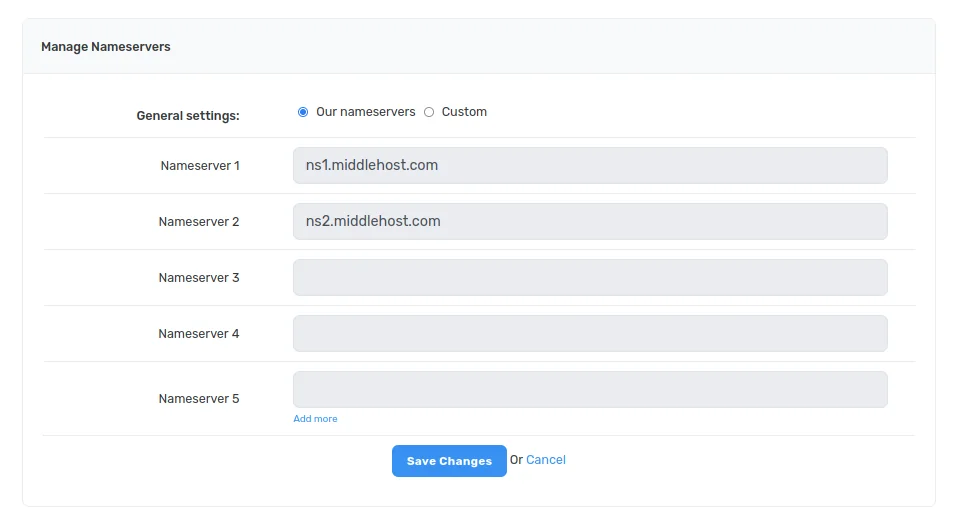967x525 pixels.
Task: Click the "Nameserver 5" field label
Action: click(x=199, y=399)
